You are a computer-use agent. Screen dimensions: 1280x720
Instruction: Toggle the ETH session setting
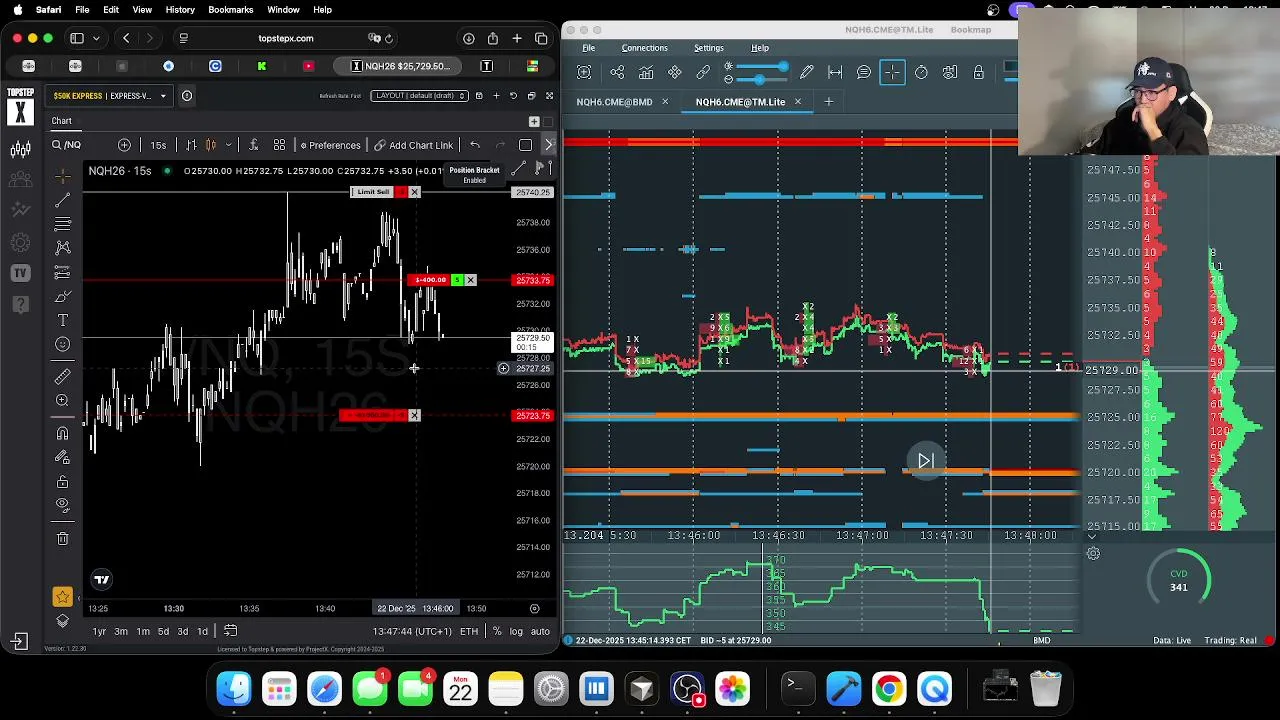469,631
